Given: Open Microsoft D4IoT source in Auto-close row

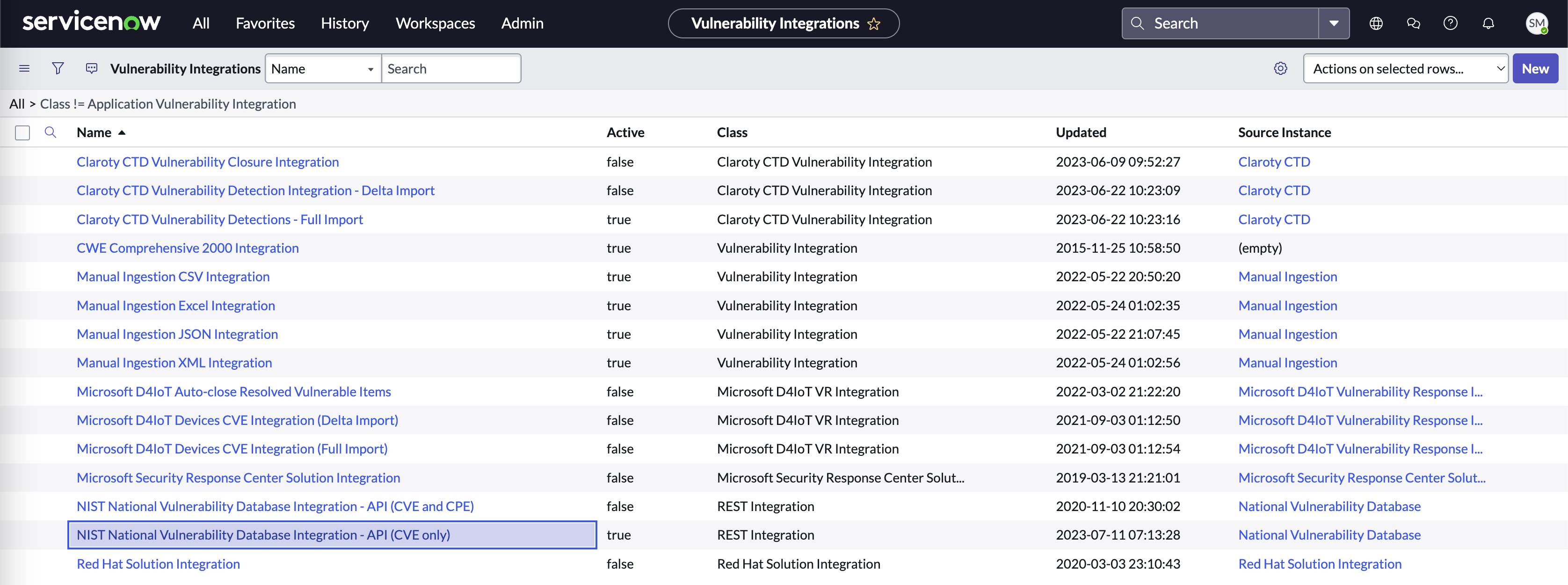Looking at the screenshot, I should [1360, 391].
